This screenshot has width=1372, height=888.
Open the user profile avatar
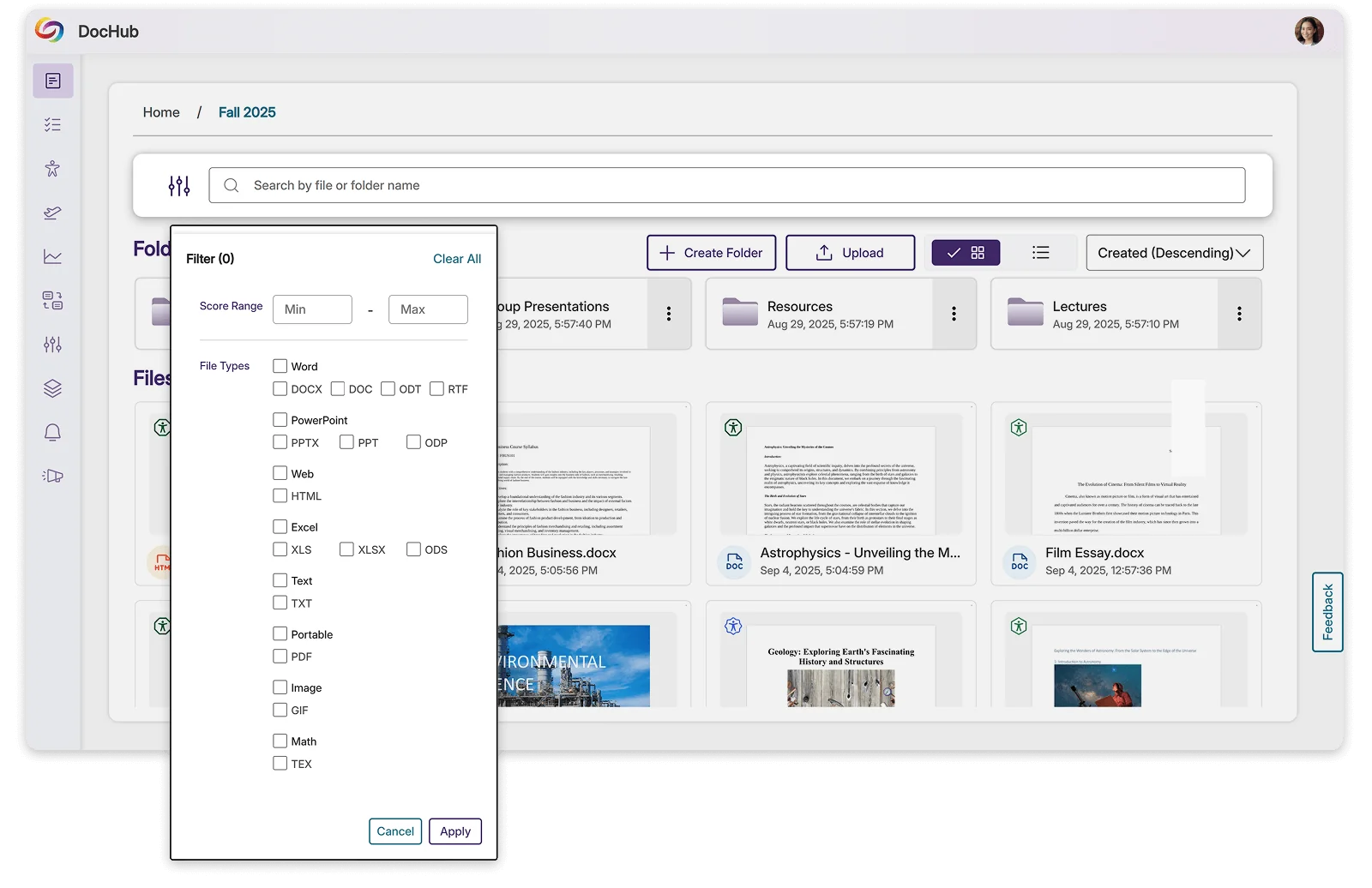click(1309, 32)
